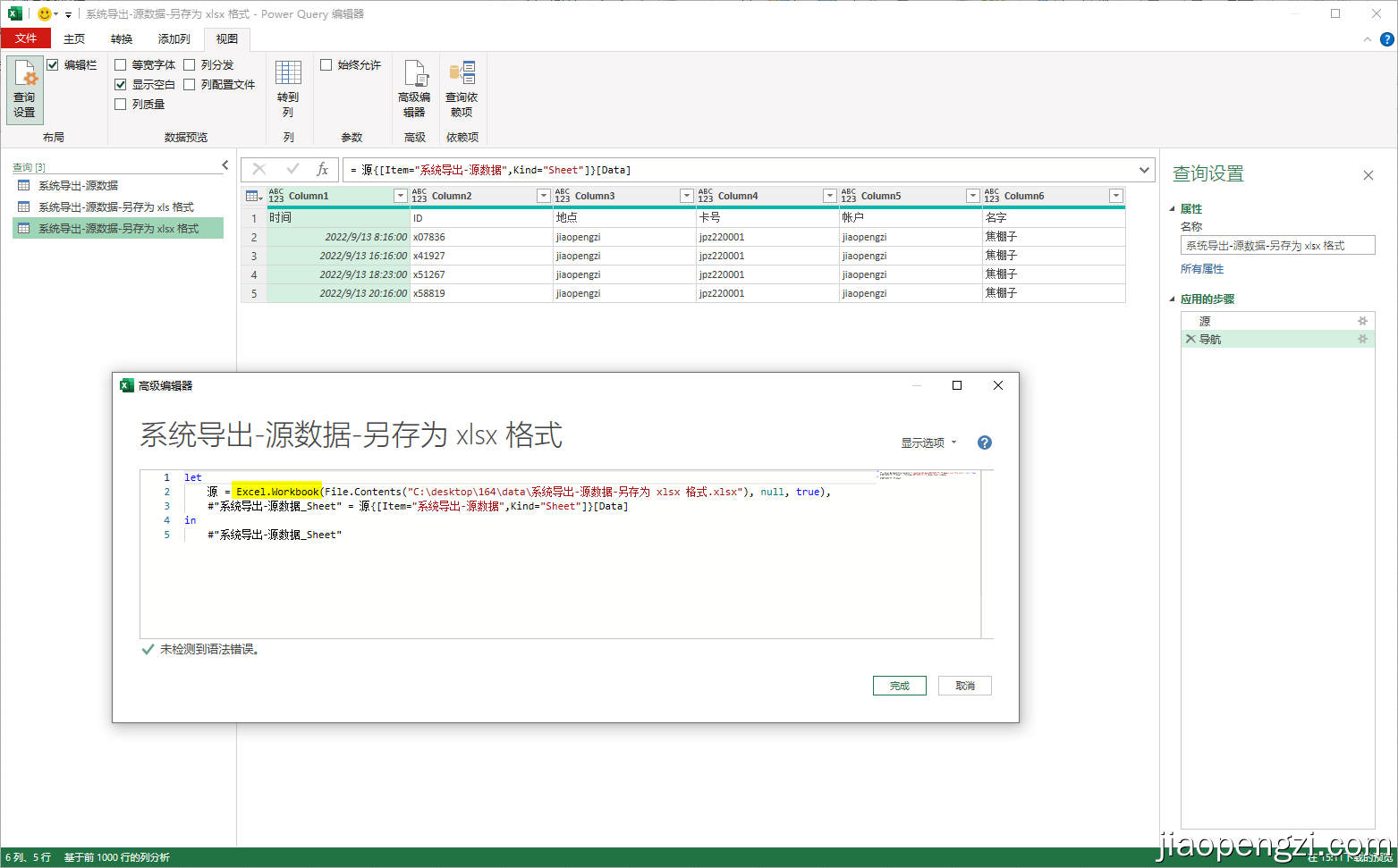Viewport: 1398px width, 868px height.
Task: Open the 高级编辑器 (Advanced Editor) tool
Action: 414,87
